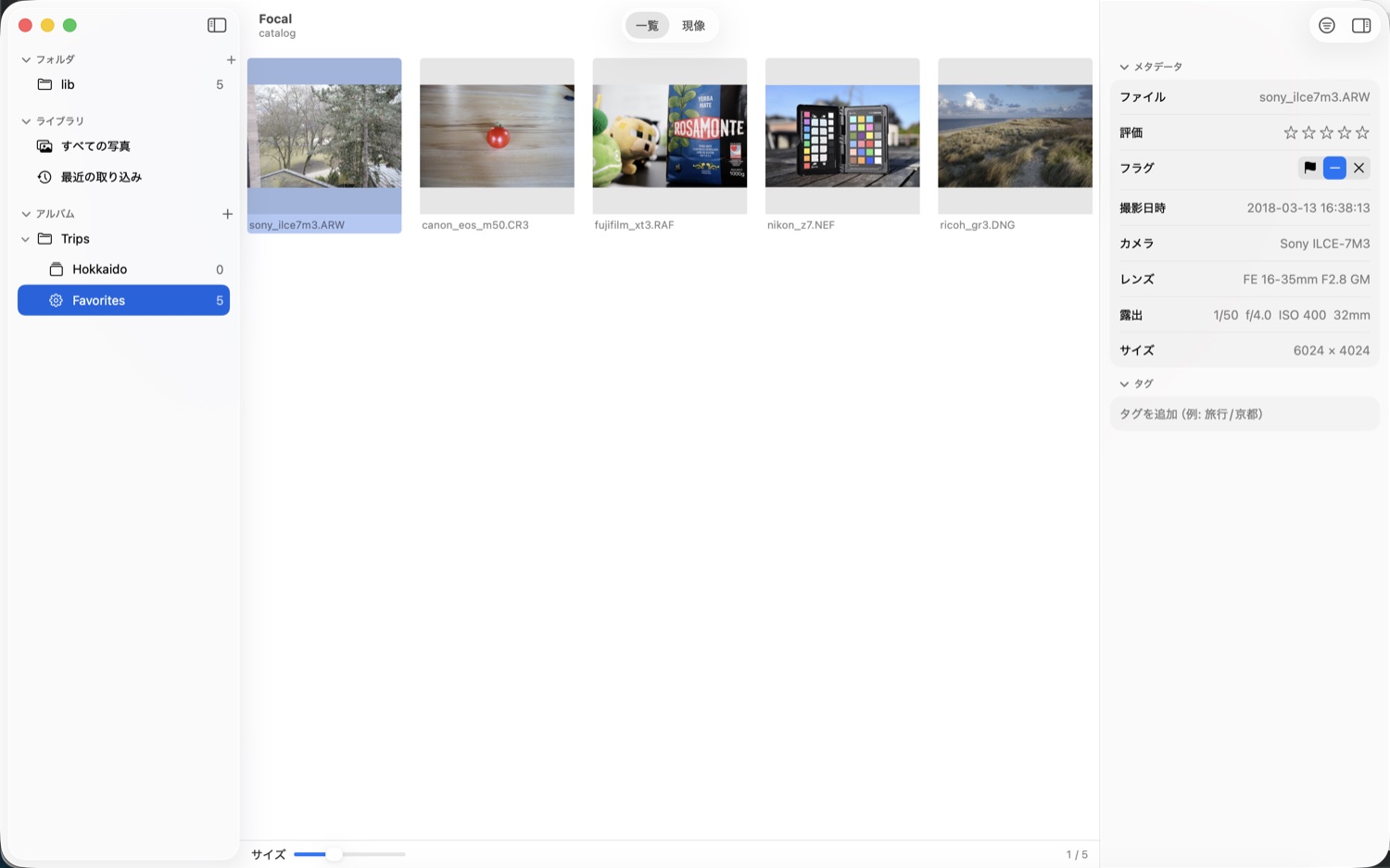The width and height of the screenshot is (1390, 868).
Task: Click the canon_eos_m50.CR3 file name
Action: click(x=475, y=225)
